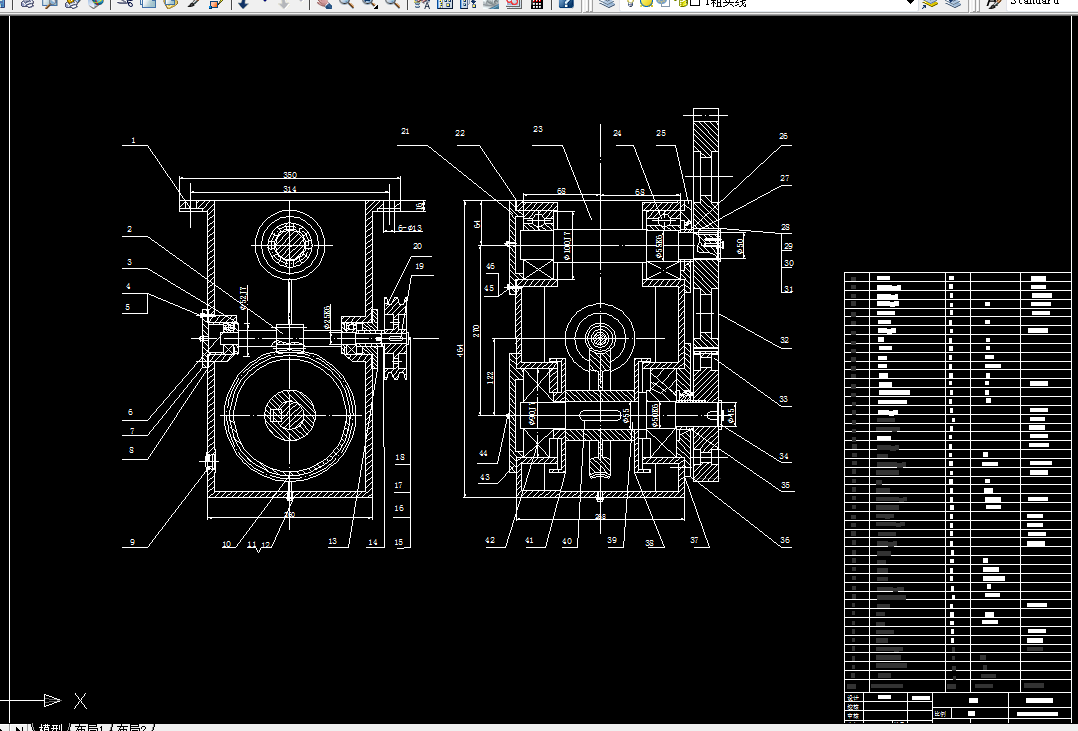Select part balloon number 9

pyautogui.click(x=132, y=542)
